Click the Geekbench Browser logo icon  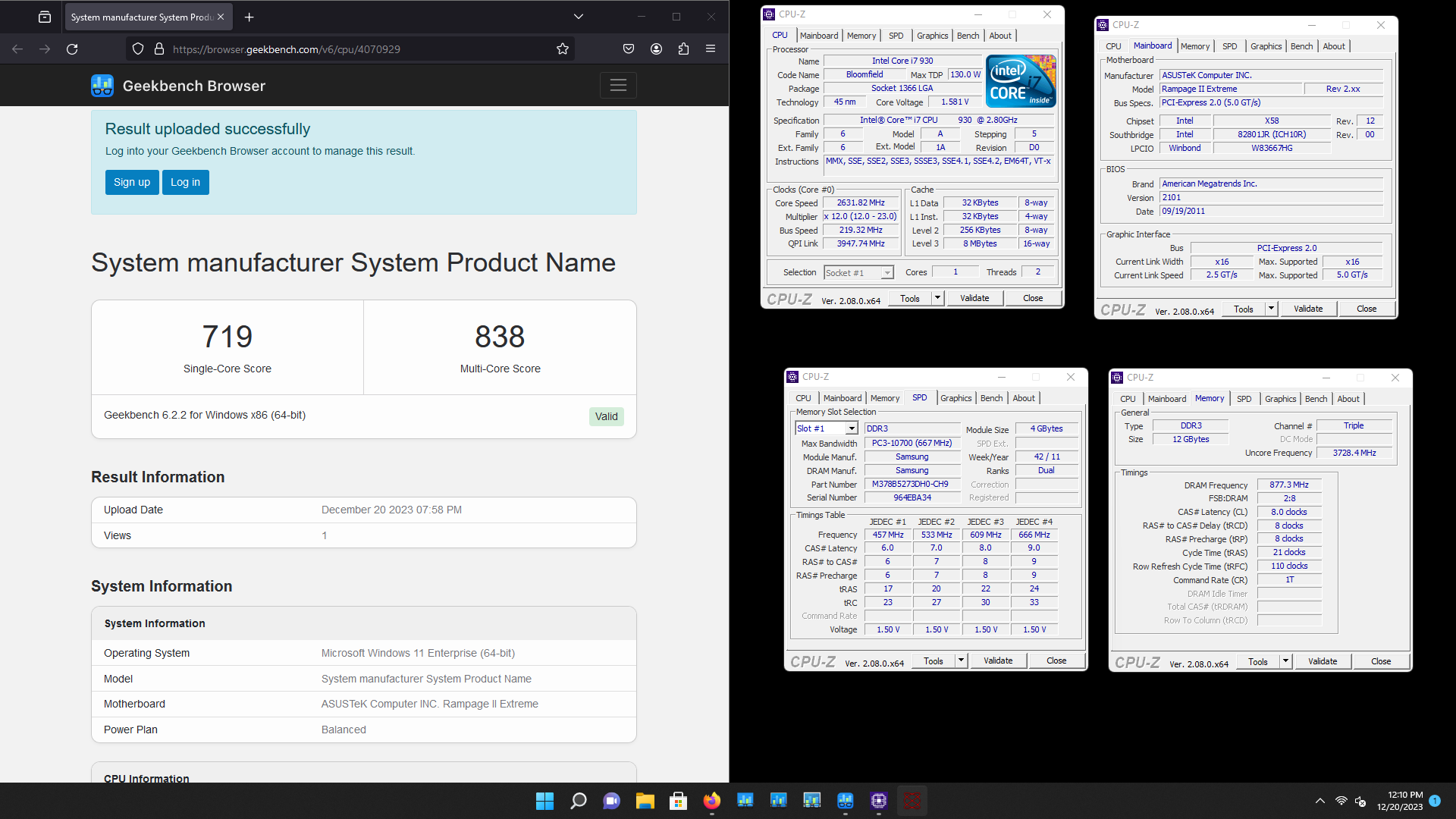click(x=102, y=86)
